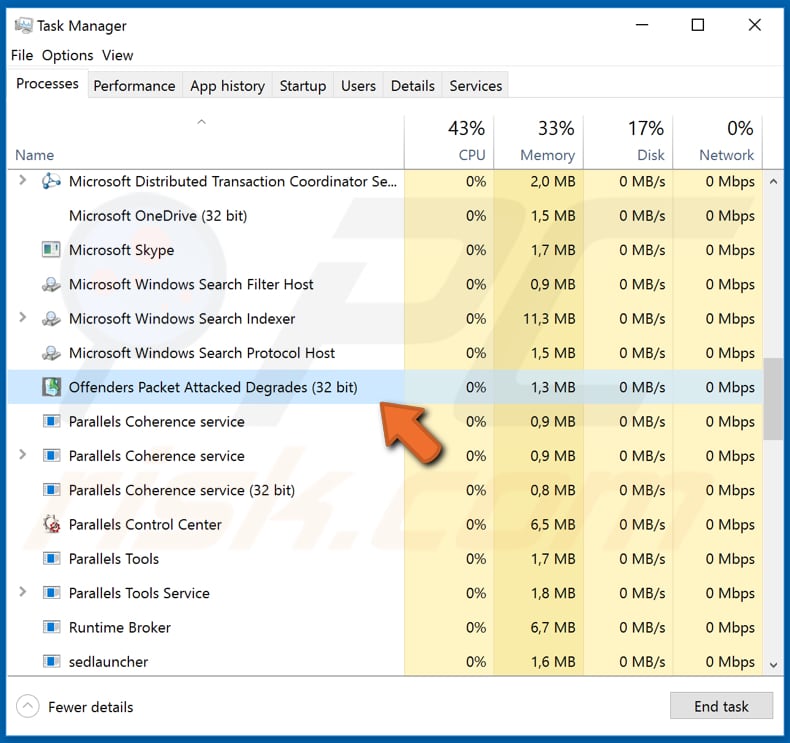This screenshot has width=790, height=743.
Task: Click the Distributed Transaction Coordinator process icon
Action: 51,181
